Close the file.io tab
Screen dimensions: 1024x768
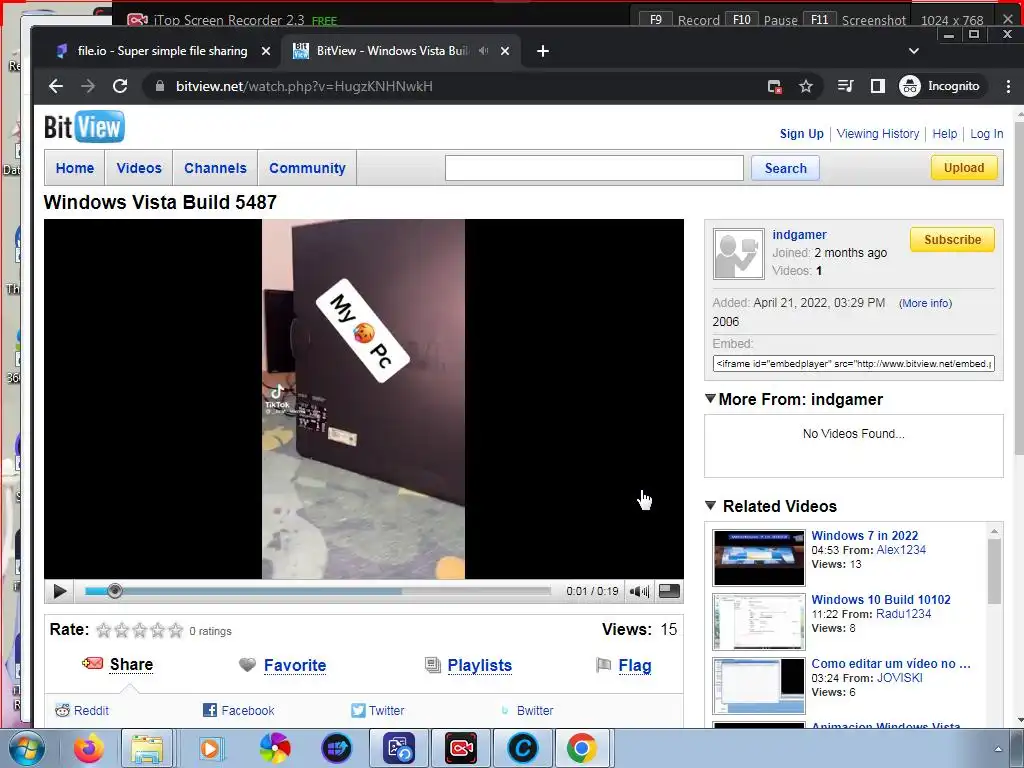(x=266, y=51)
